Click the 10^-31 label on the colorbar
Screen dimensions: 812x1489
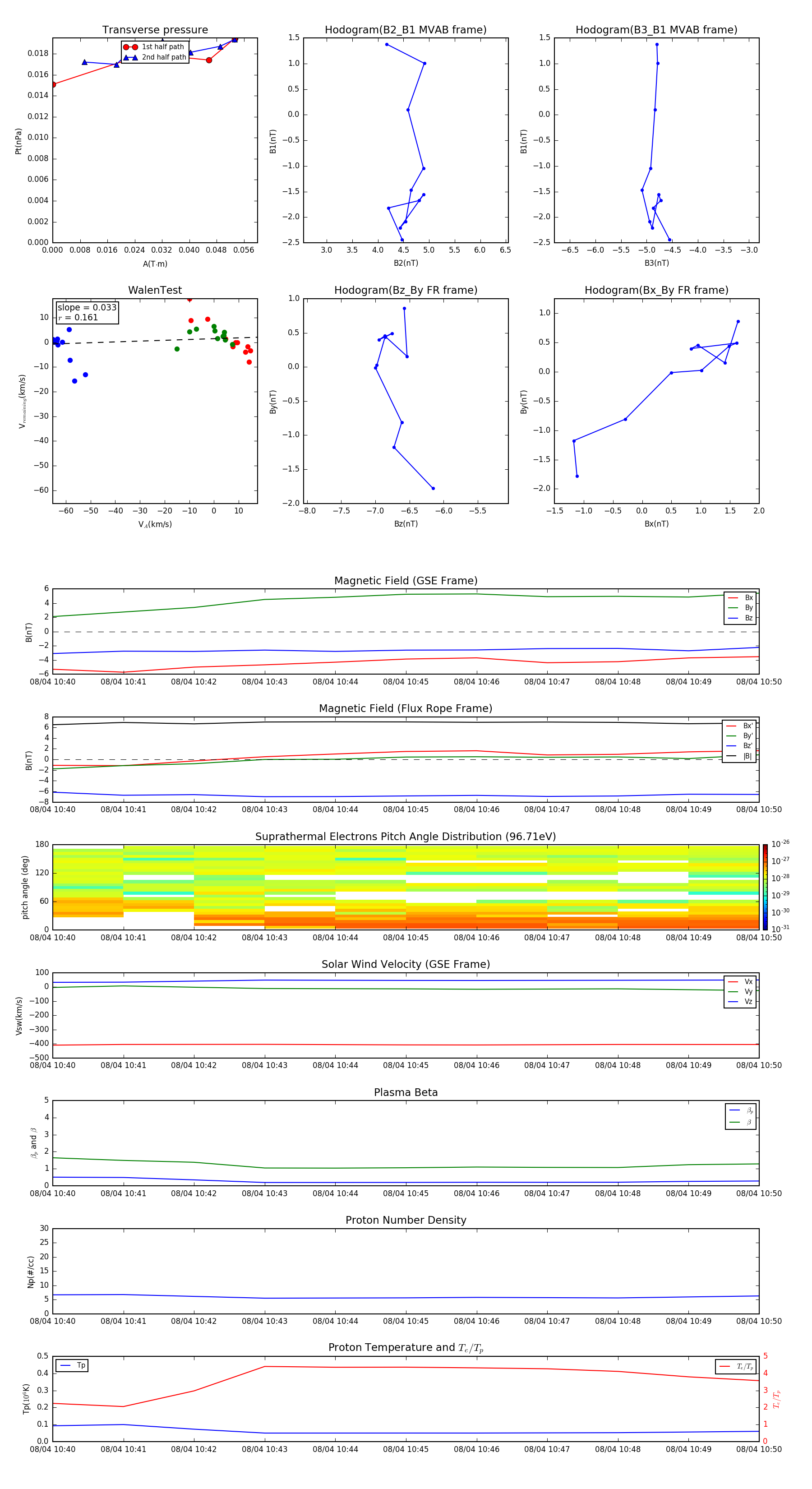point(780,929)
